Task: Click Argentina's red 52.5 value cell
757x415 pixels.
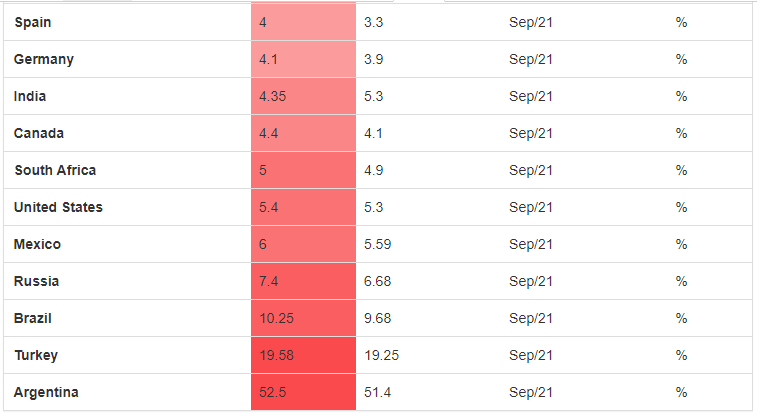Action: point(303,392)
